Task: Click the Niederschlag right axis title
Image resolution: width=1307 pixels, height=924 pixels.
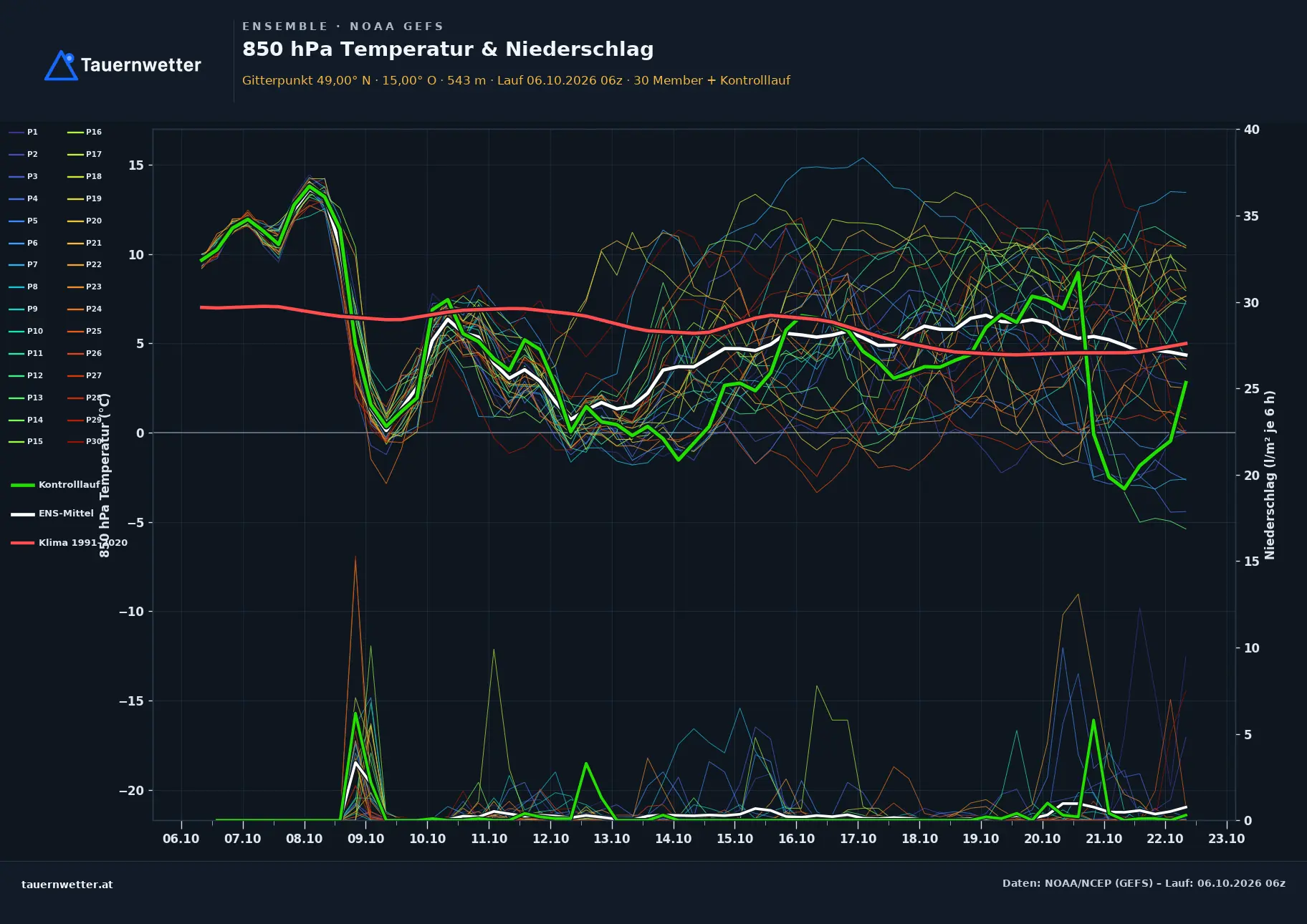Action: click(1270, 475)
